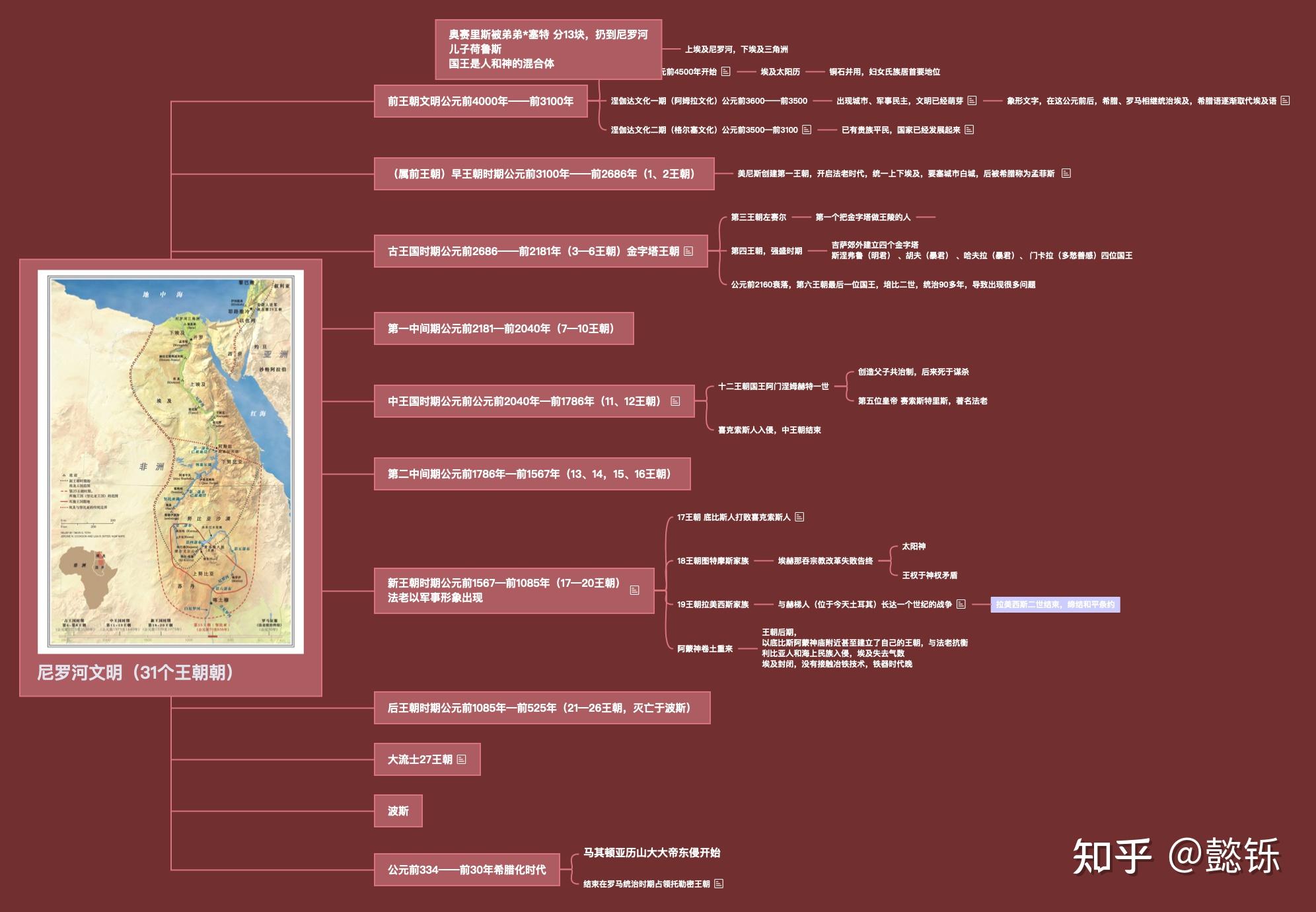Screen dimensions: 1316x912
Task: Click text 喜克索斯人入侵，中王朝结束
Action: click(770, 430)
